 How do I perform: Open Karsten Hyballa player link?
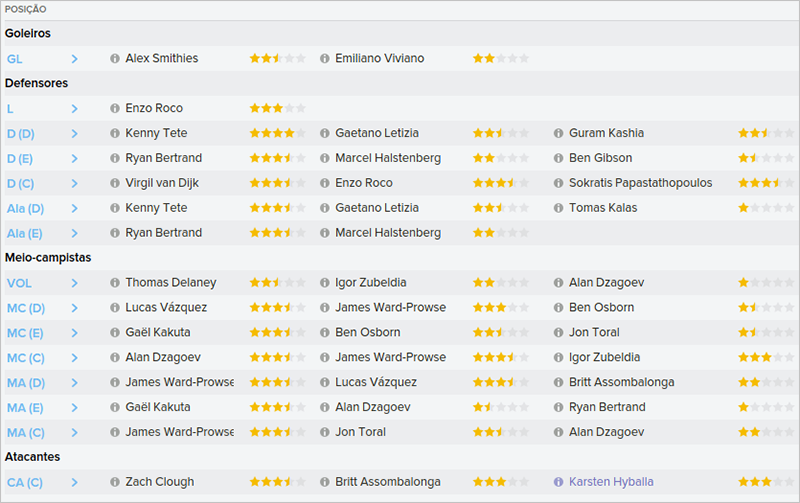pos(614,482)
